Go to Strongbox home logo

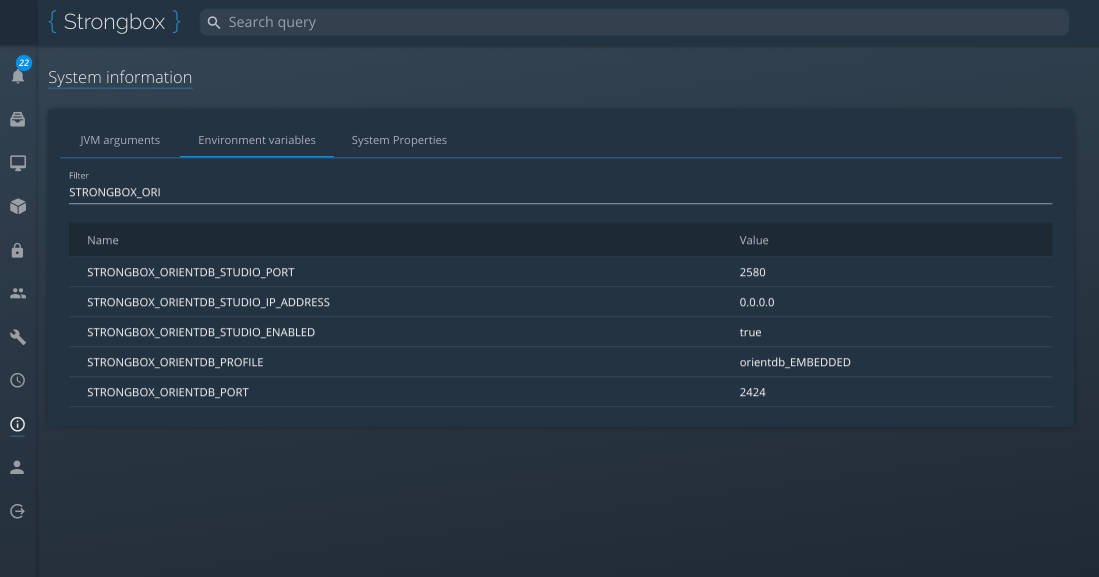click(x=114, y=22)
